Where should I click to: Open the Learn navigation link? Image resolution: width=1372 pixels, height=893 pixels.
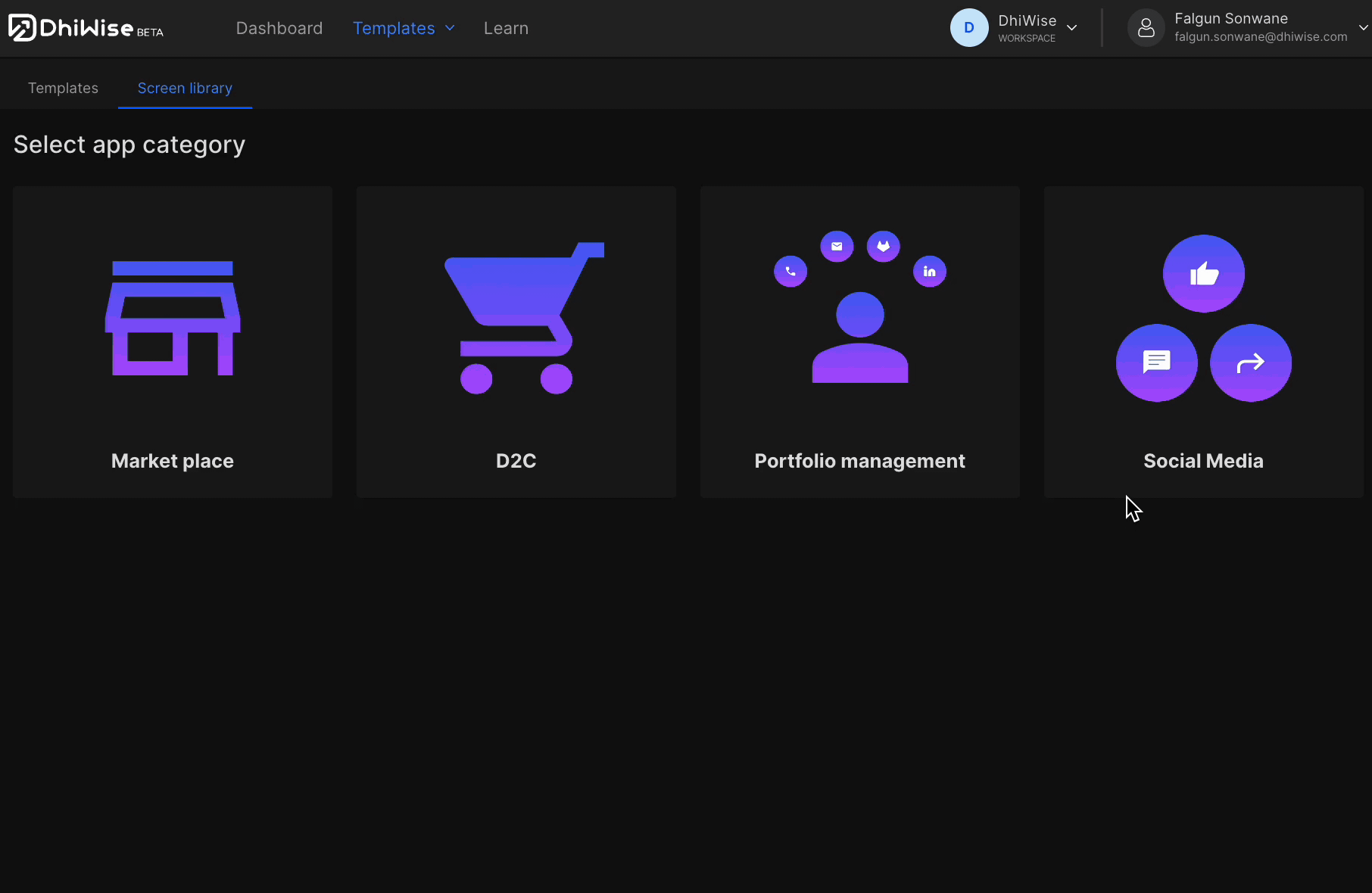(x=506, y=28)
